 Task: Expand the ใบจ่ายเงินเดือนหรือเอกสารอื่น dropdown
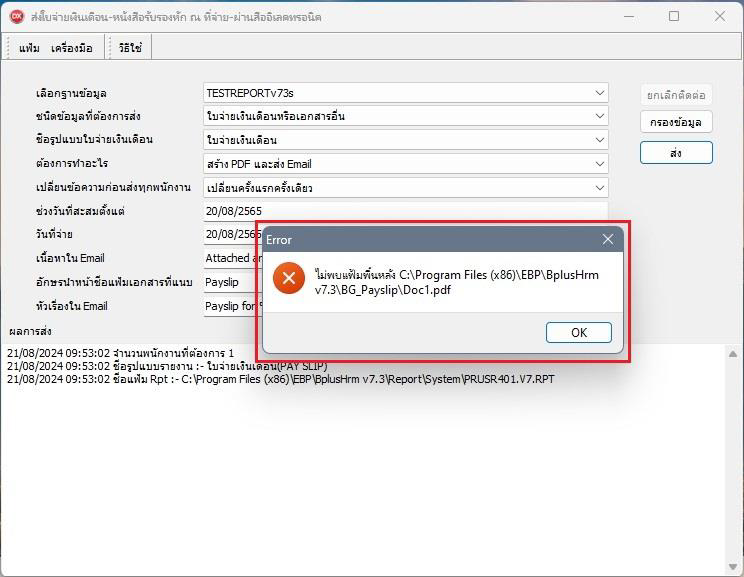pyautogui.click(x=599, y=116)
